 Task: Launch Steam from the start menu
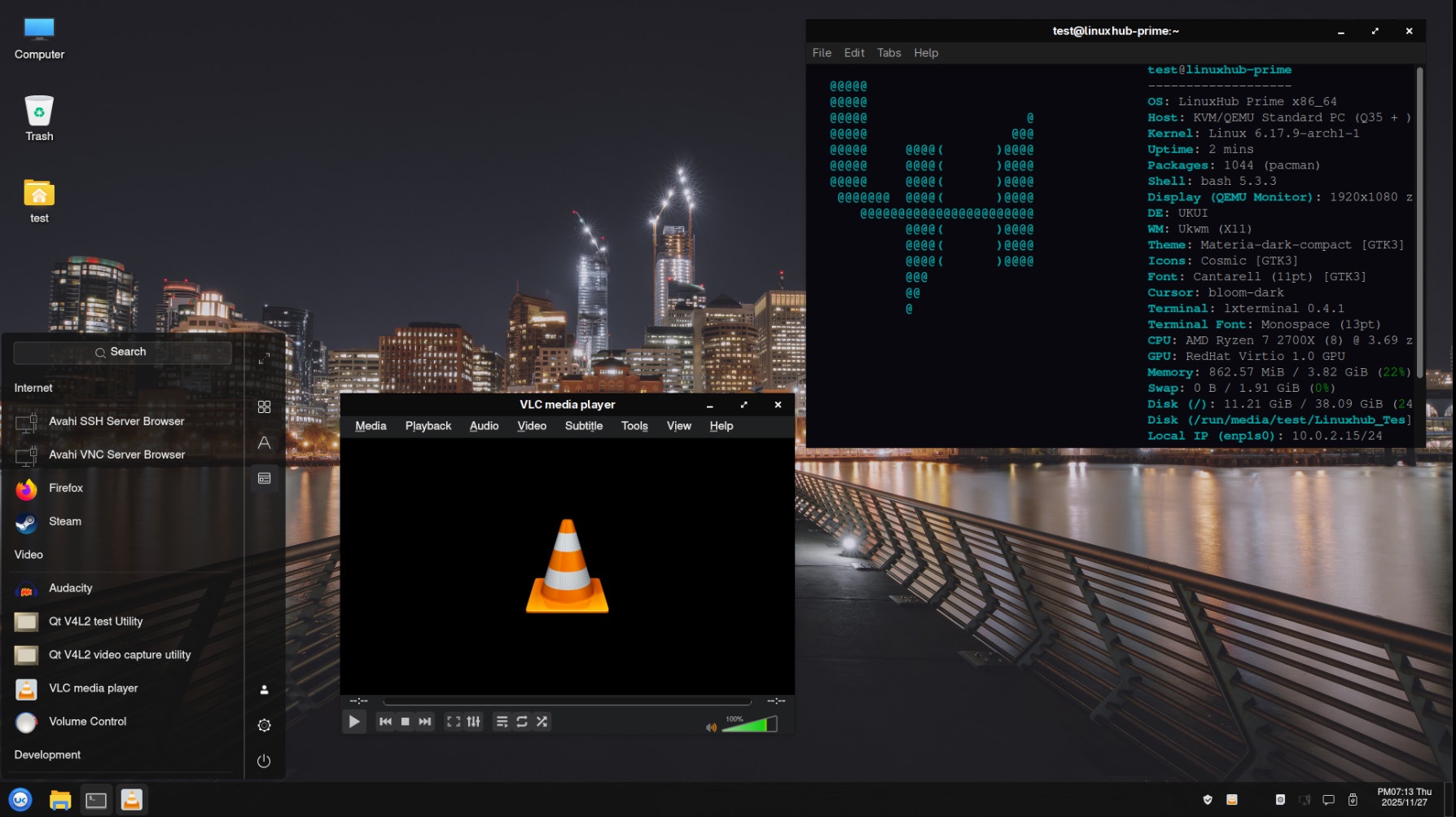point(64,521)
